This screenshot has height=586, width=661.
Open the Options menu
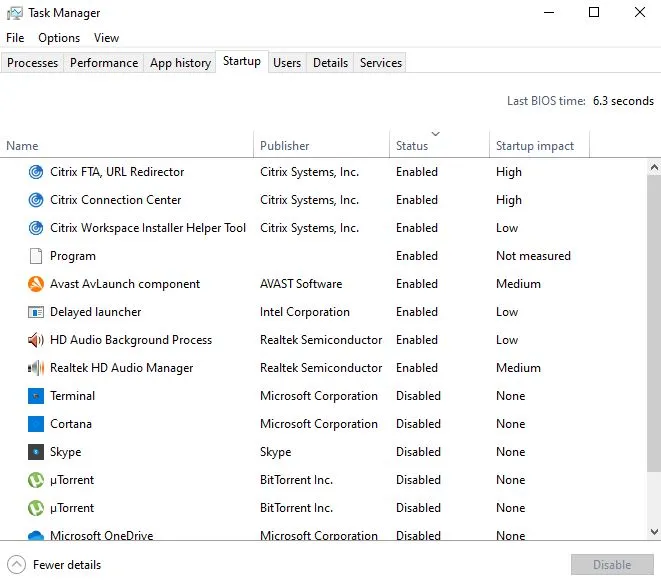[x=59, y=38]
